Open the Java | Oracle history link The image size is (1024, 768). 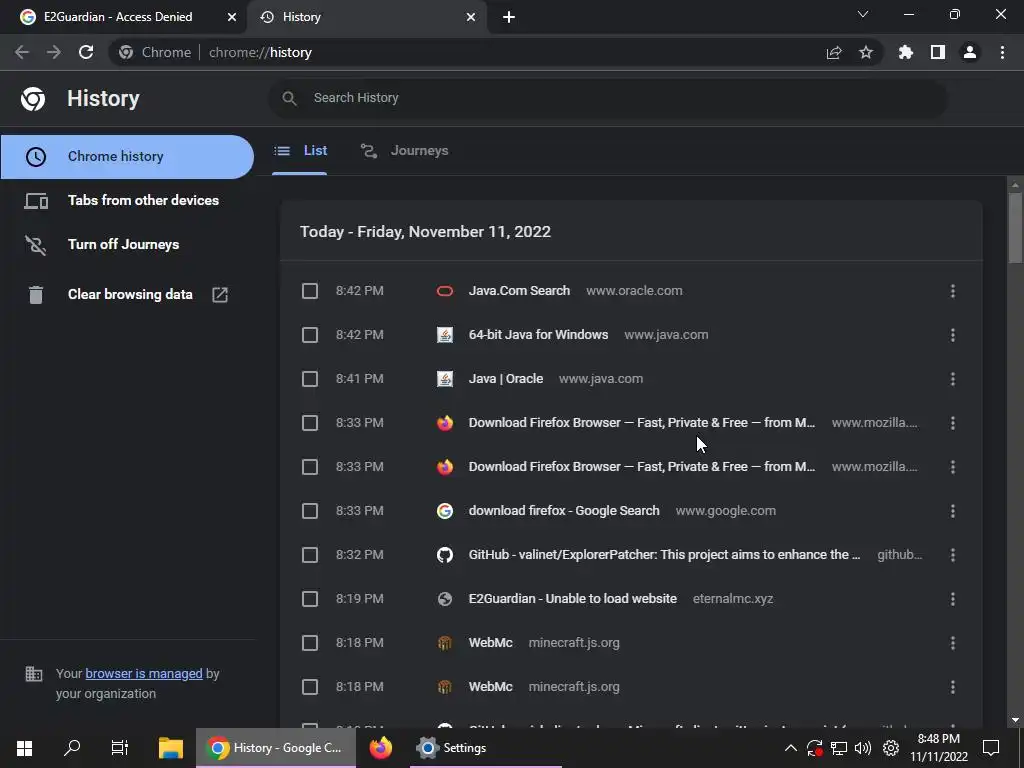pyautogui.click(x=505, y=379)
